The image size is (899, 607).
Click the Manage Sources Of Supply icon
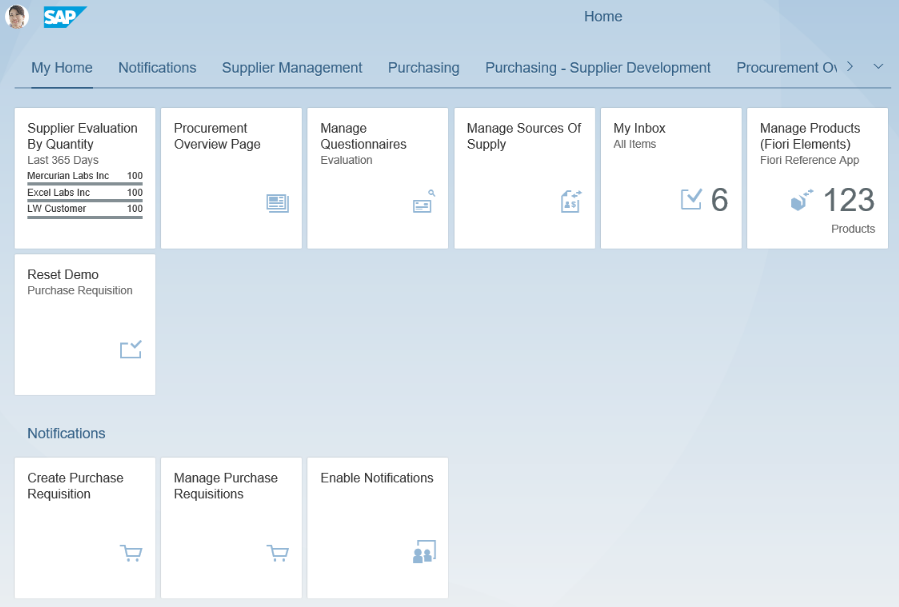point(571,201)
